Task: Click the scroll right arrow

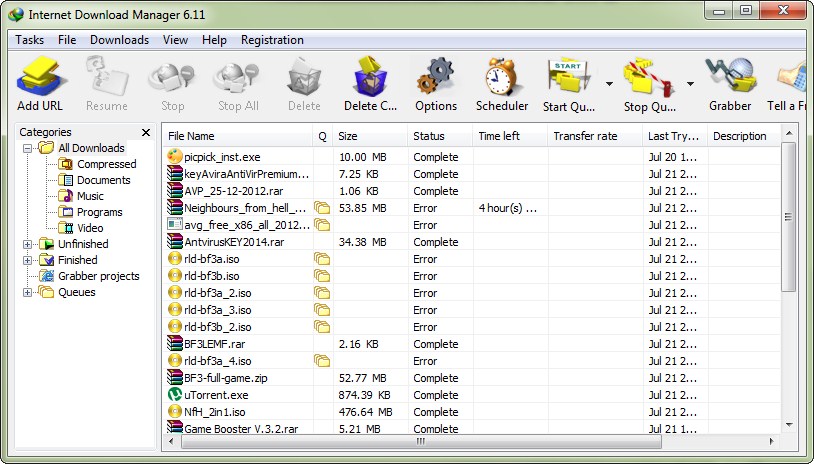Action: point(772,441)
